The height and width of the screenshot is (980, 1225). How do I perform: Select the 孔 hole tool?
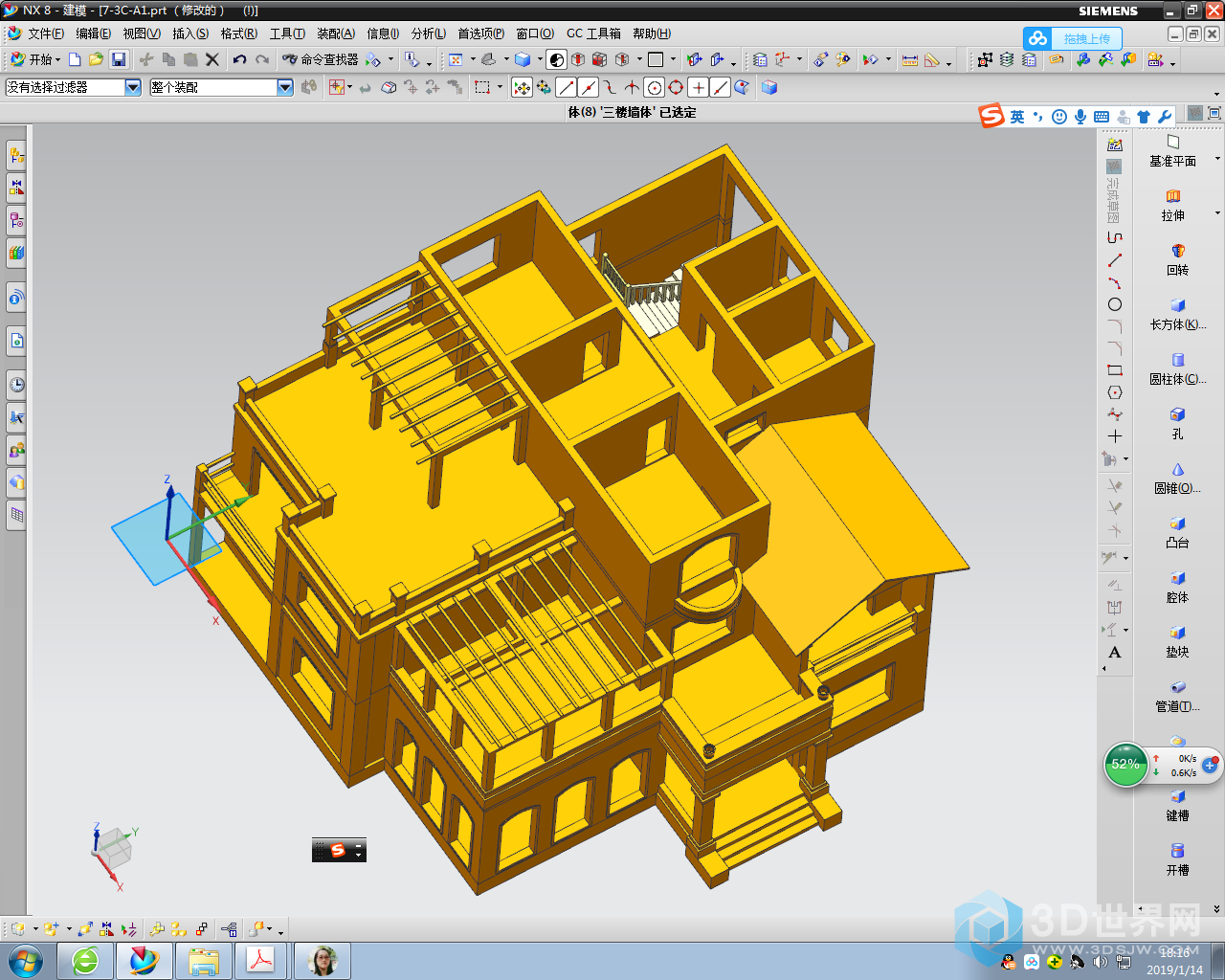pos(1177,423)
